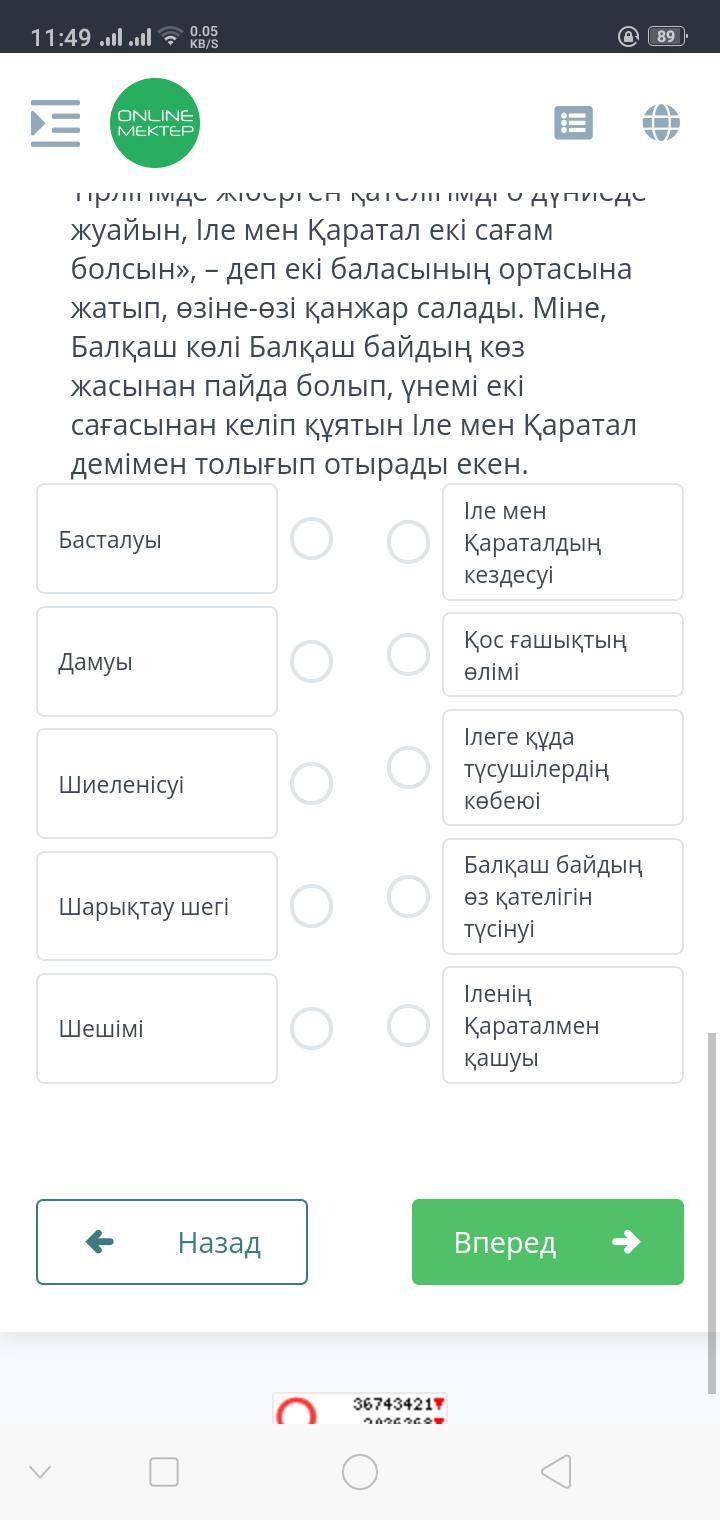
Task: Tap the red counter widget at bottom
Action: [360, 1409]
